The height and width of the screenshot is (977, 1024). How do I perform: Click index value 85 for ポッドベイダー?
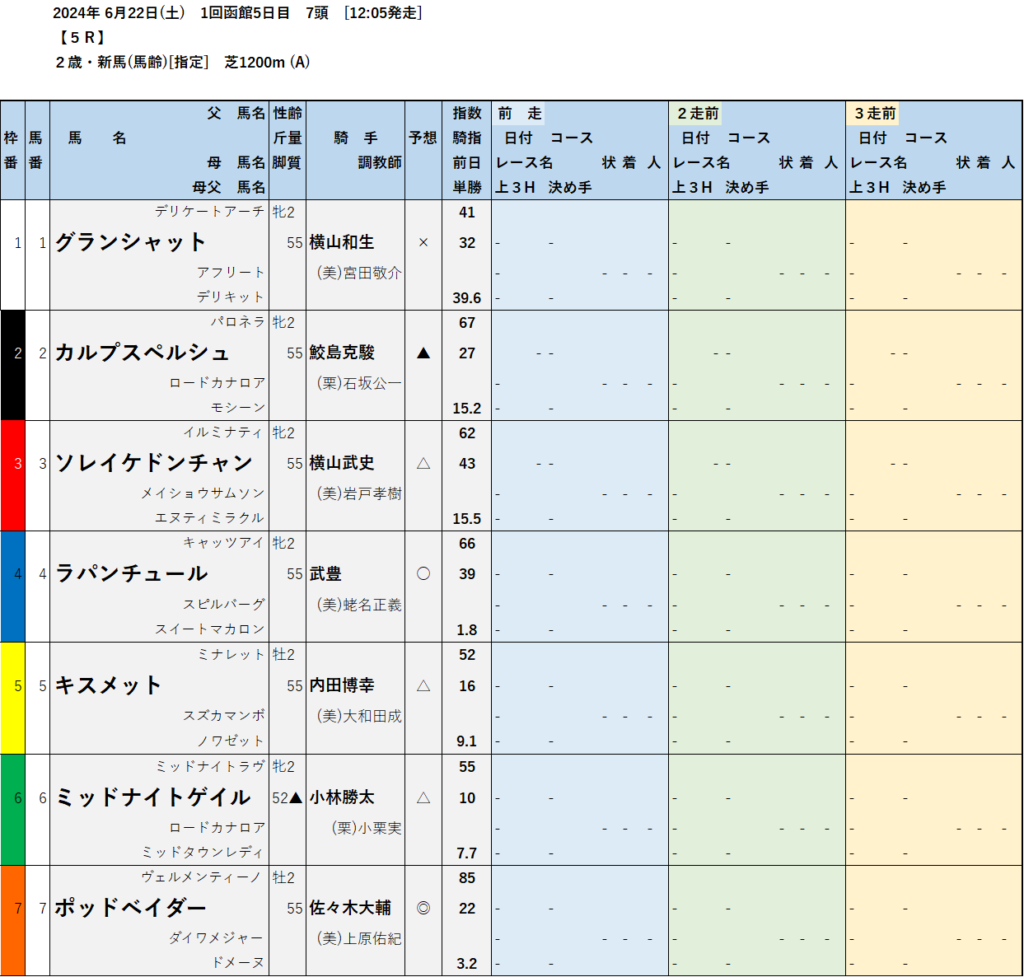click(467, 878)
